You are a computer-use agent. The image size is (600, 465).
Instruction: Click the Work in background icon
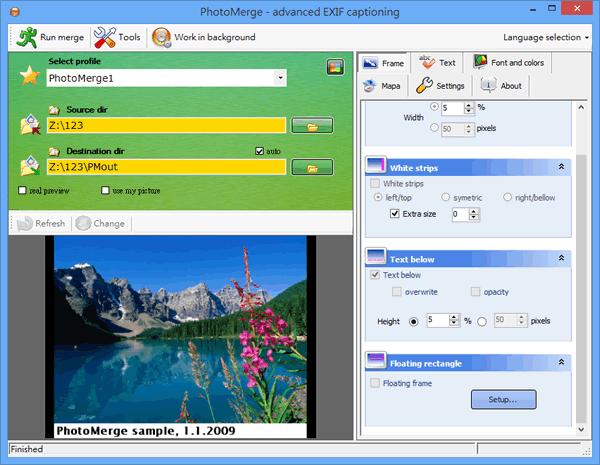[x=162, y=37]
